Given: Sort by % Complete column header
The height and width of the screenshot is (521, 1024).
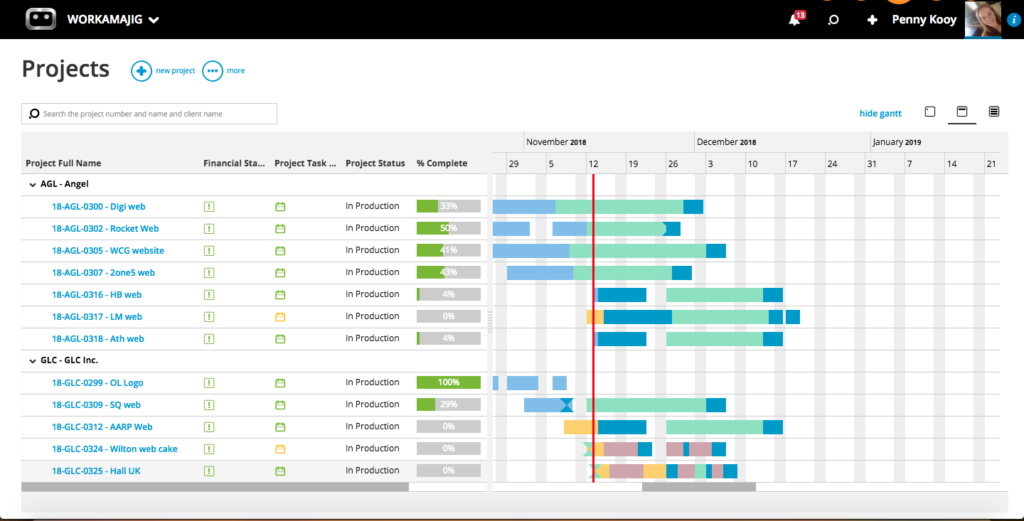Looking at the screenshot, I should [x=442, y=163].
